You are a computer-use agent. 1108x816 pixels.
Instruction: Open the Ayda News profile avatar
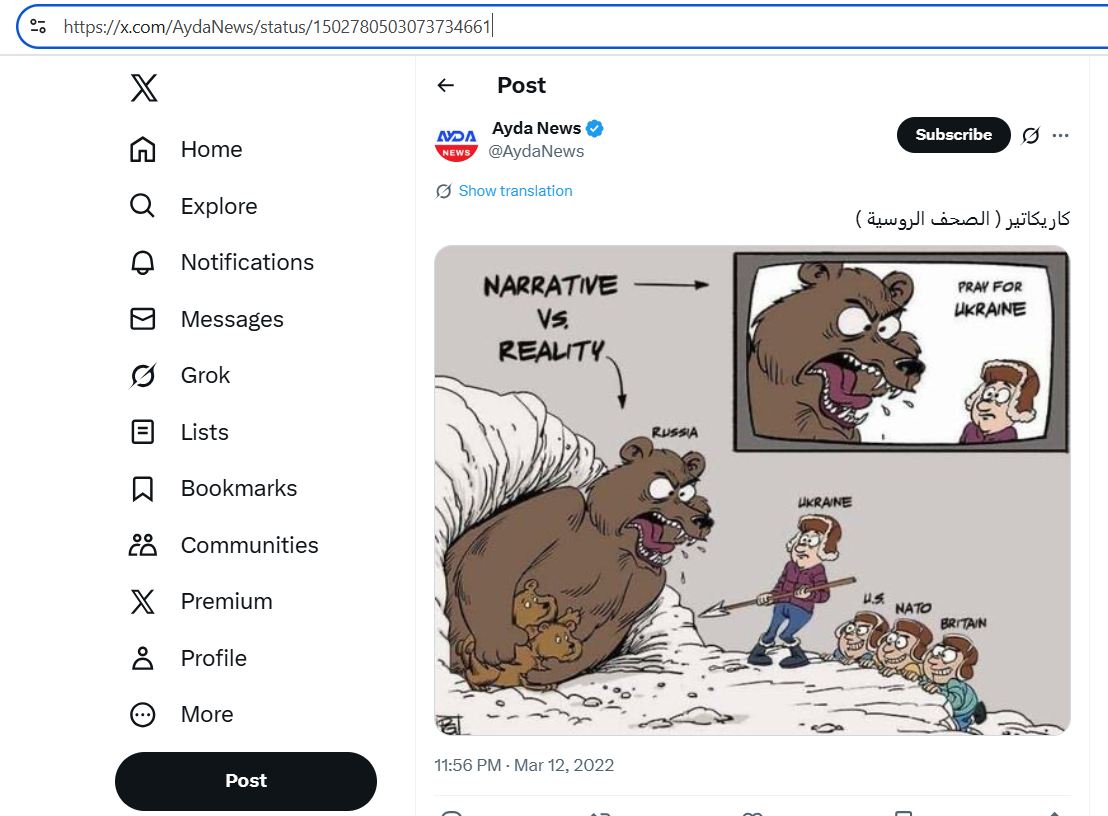(x=456, y=141)
